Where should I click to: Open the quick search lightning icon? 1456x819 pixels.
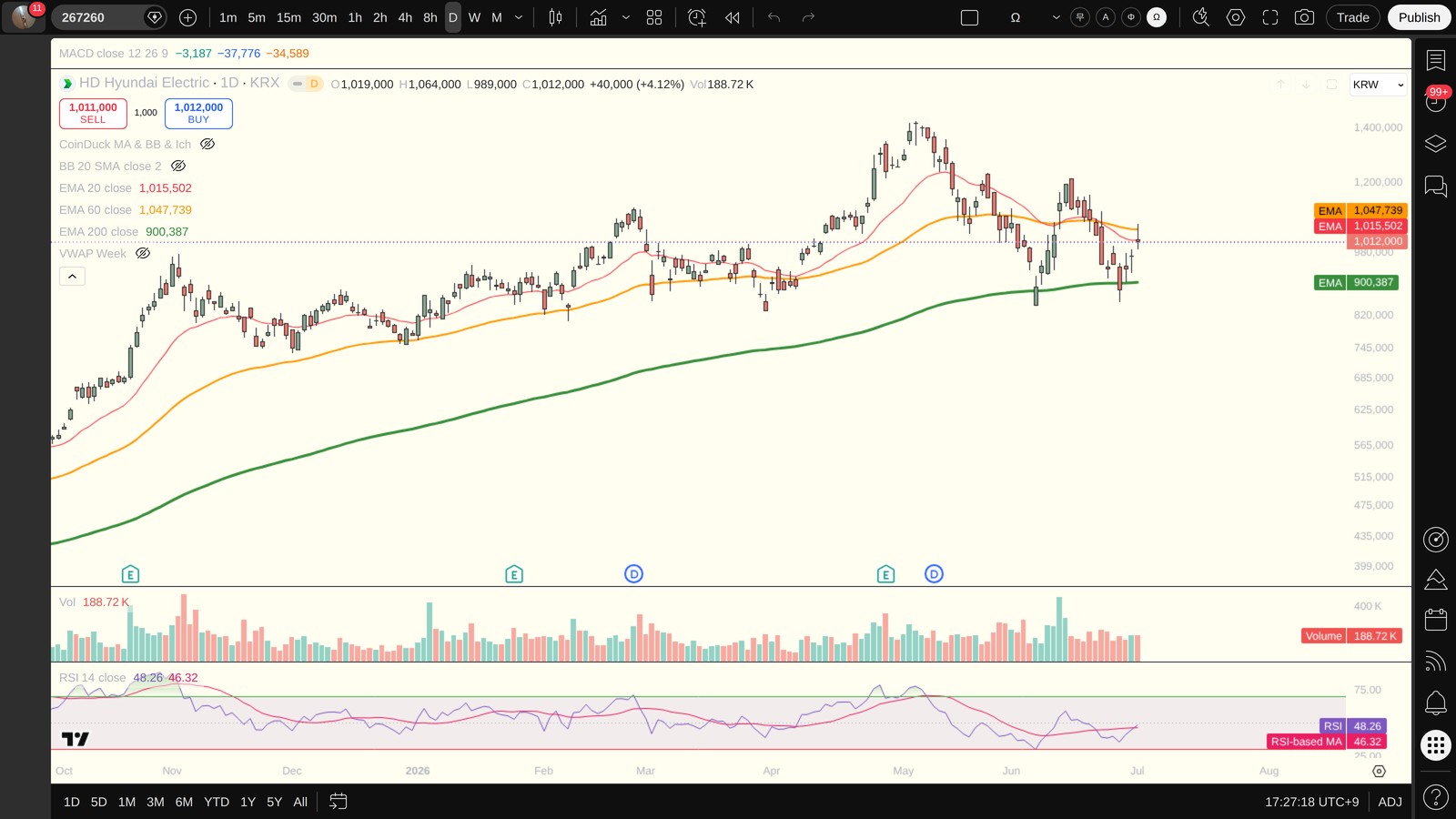(x=1201, y=17)
